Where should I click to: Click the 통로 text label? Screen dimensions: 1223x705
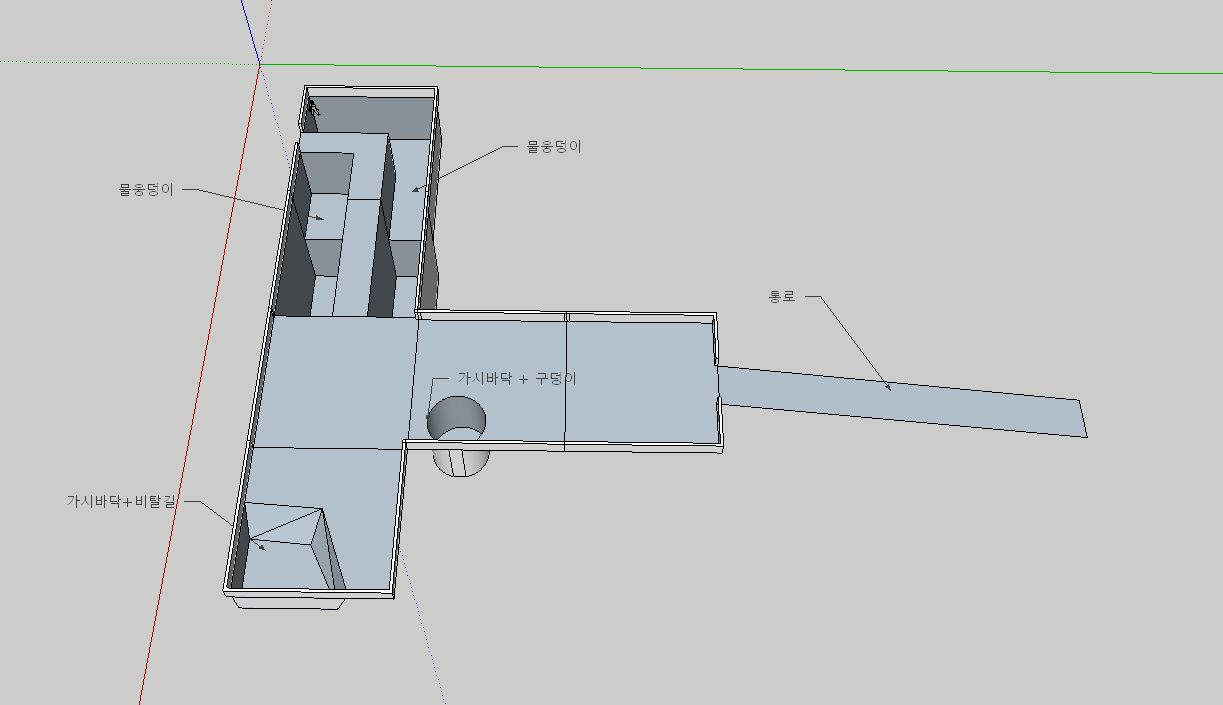click(782, 296)
